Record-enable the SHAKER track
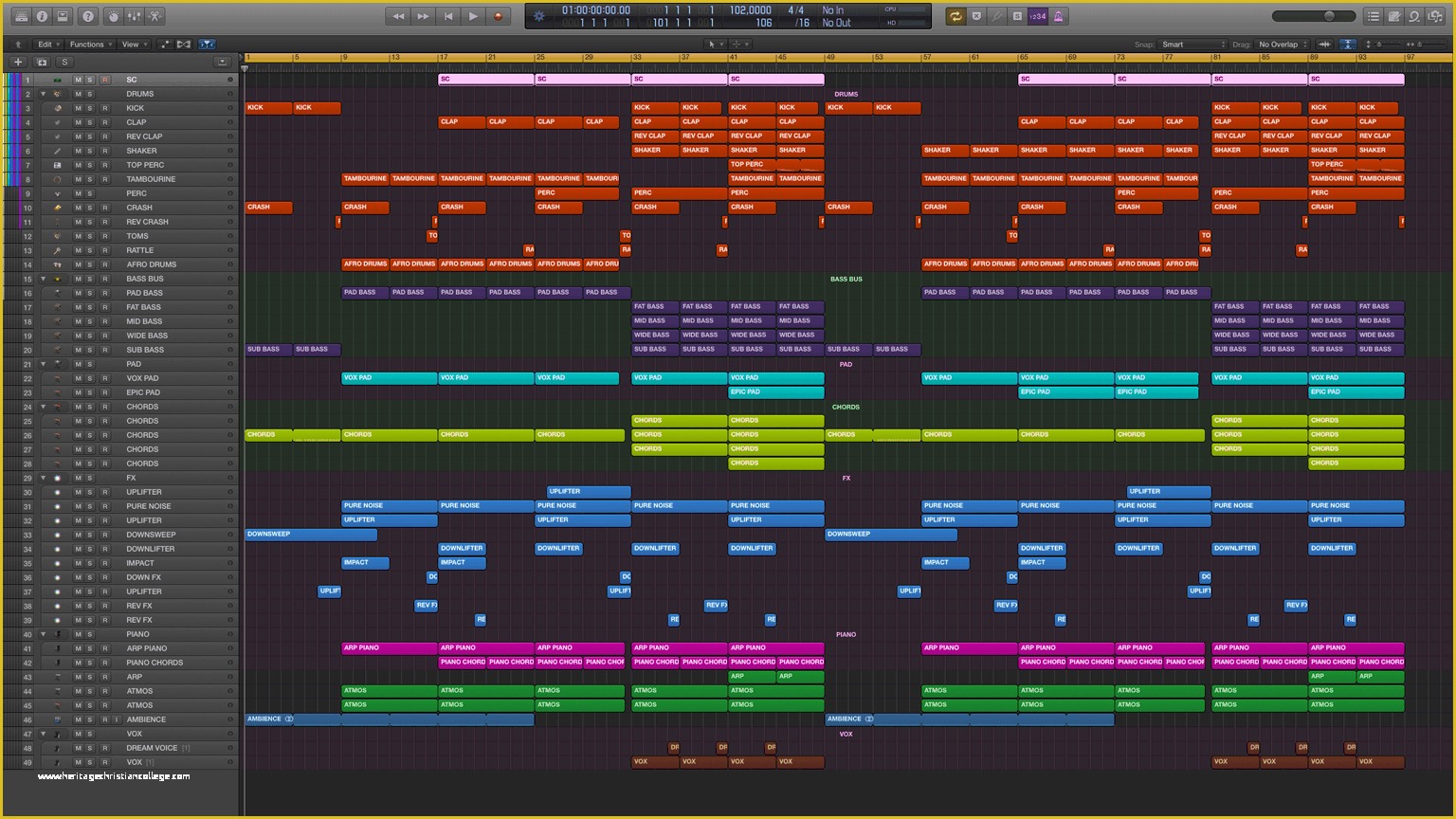Screen dimensions: 1456x819 tap(105, 151)
